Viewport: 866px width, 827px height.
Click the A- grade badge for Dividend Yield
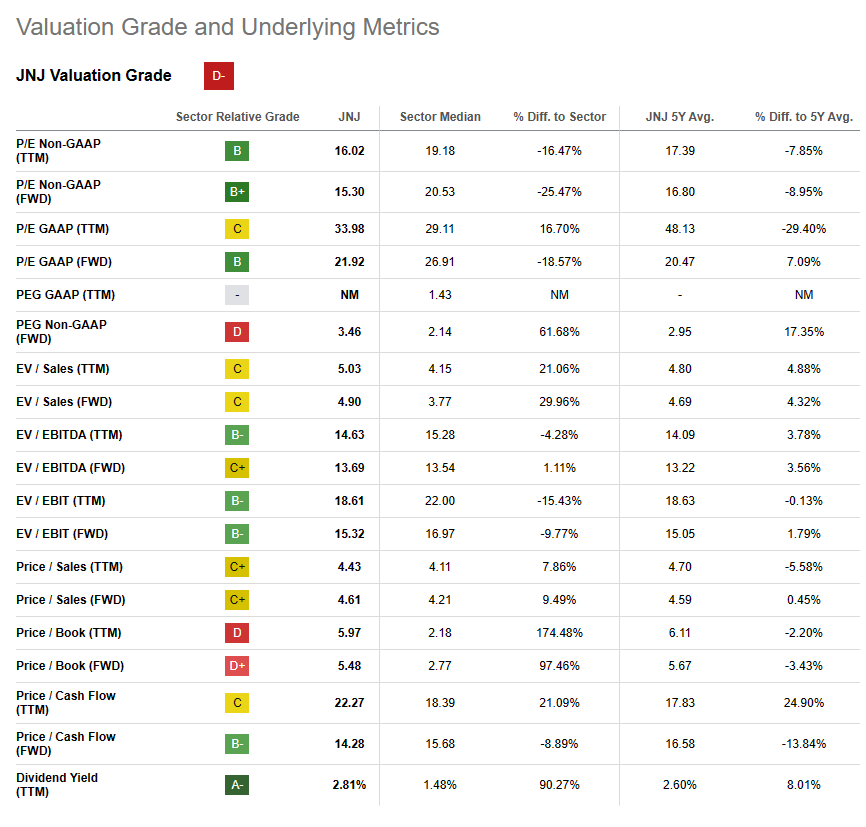coord(237,785)
